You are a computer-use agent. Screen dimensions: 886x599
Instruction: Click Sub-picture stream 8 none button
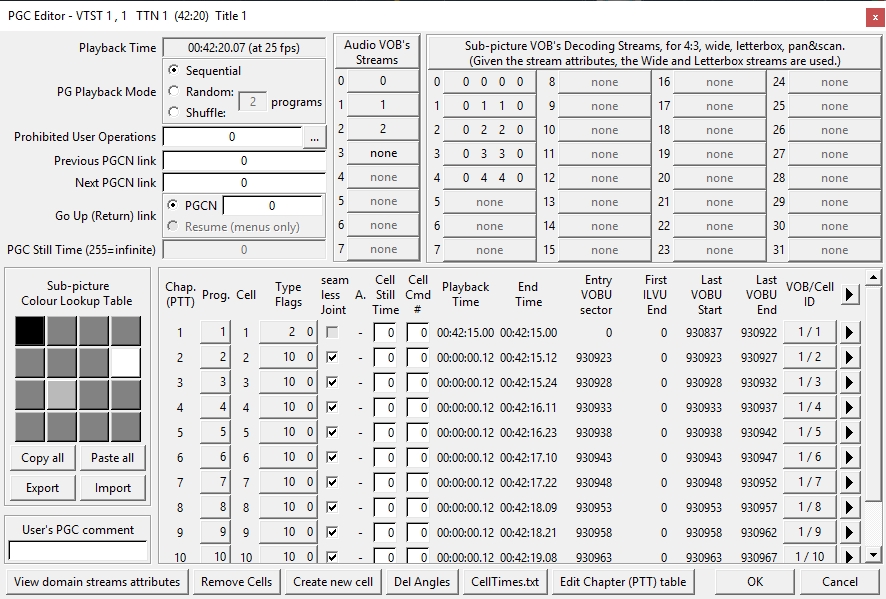tap(604, 82)
